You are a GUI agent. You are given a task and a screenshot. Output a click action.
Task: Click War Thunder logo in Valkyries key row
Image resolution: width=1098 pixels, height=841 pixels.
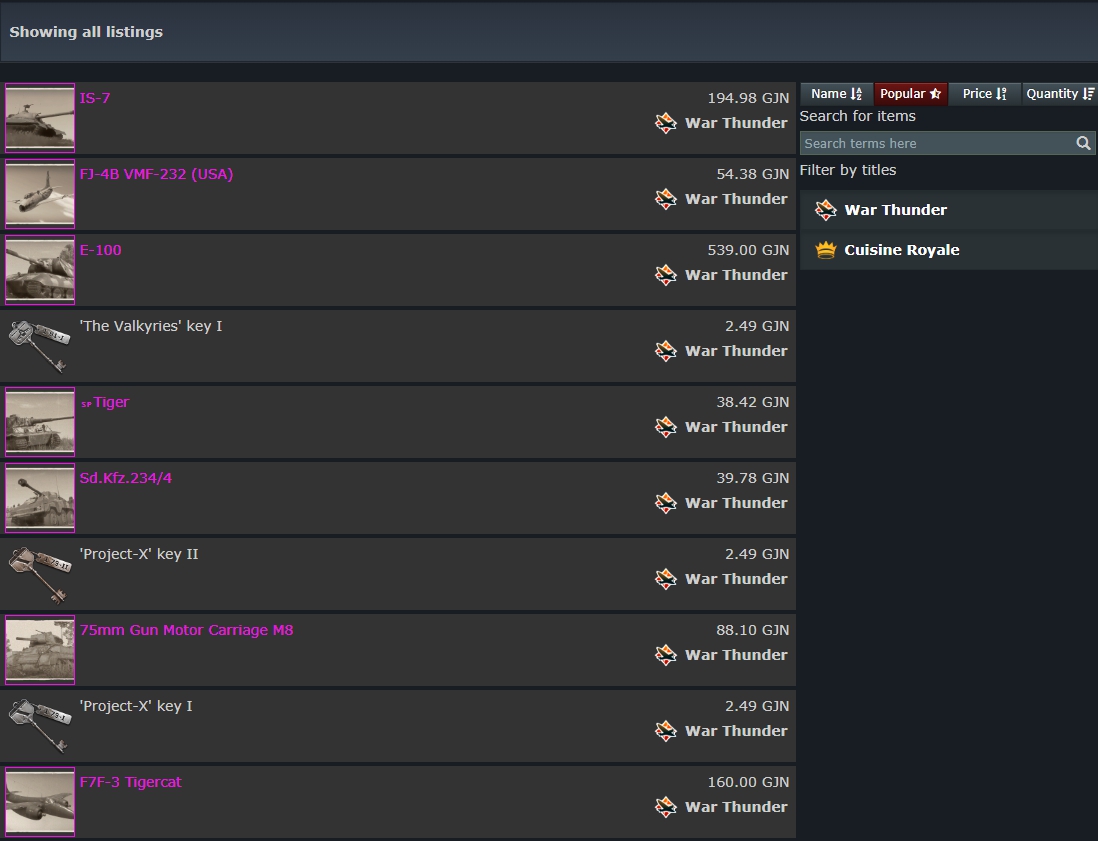(666, 351)
